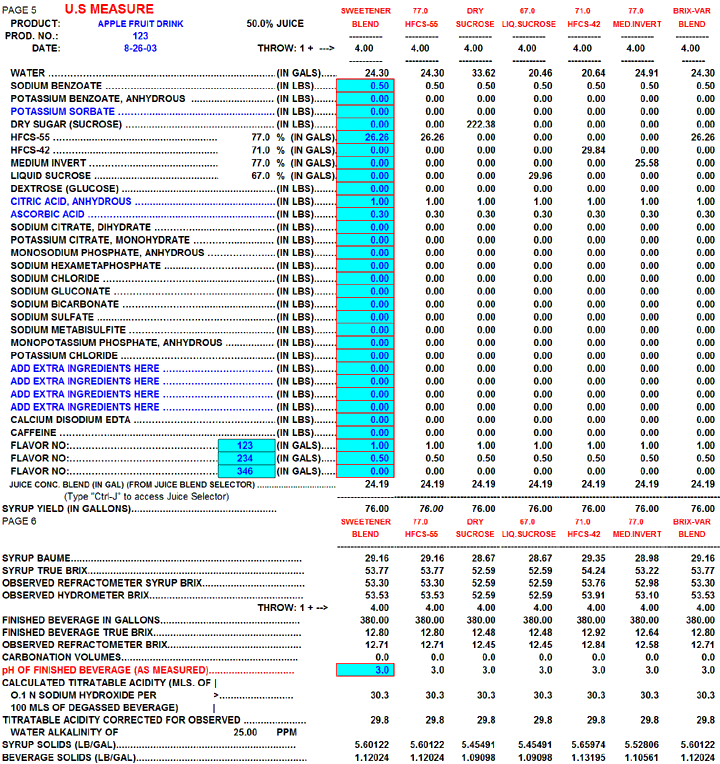Screen dimensions: 720x764
Task: Select the HFCS-55 blend cell showing 26.26
Action: [366, 137]
